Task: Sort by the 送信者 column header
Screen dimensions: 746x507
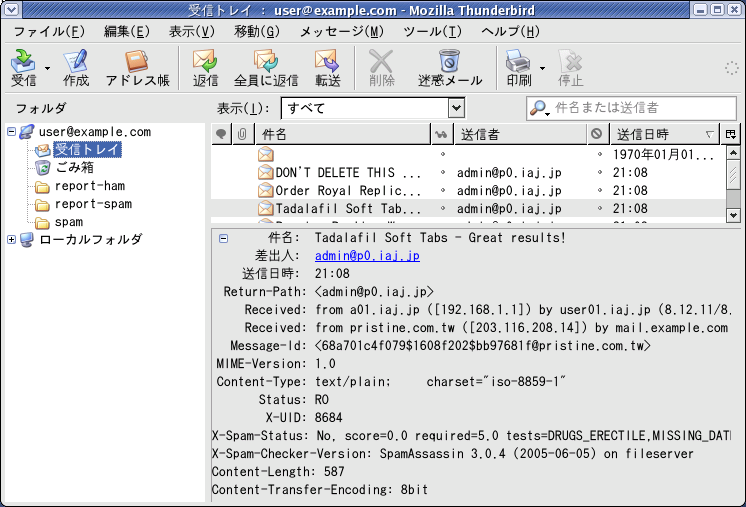Action: tap(520, 134)
